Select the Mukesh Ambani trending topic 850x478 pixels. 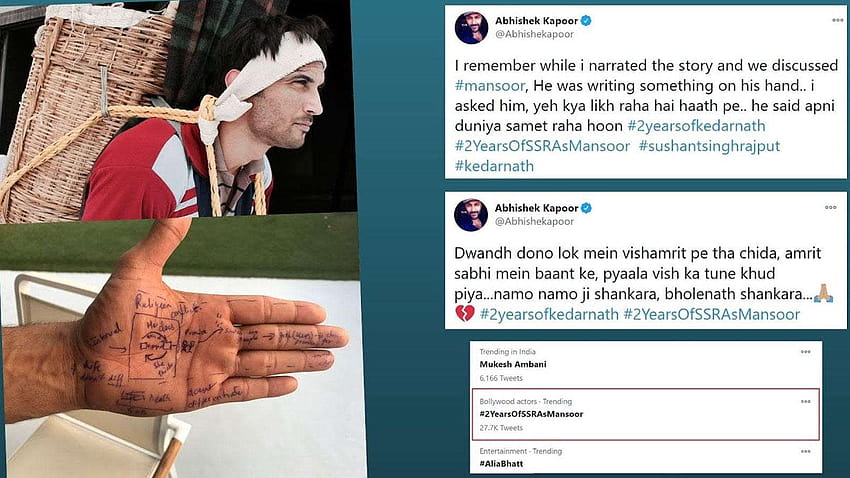646,365
